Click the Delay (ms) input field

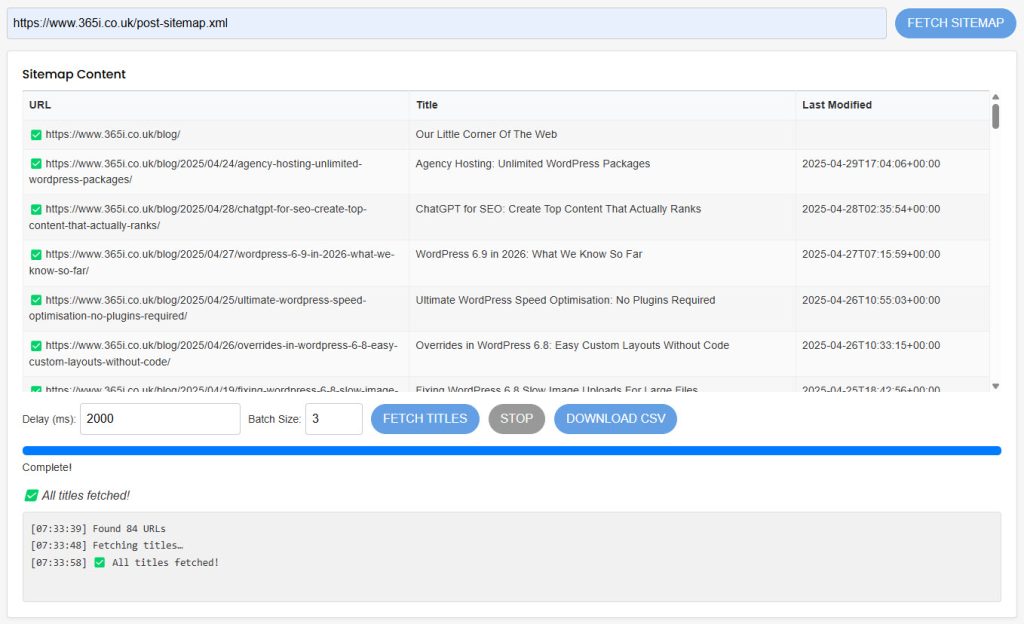tap(160, 418)
